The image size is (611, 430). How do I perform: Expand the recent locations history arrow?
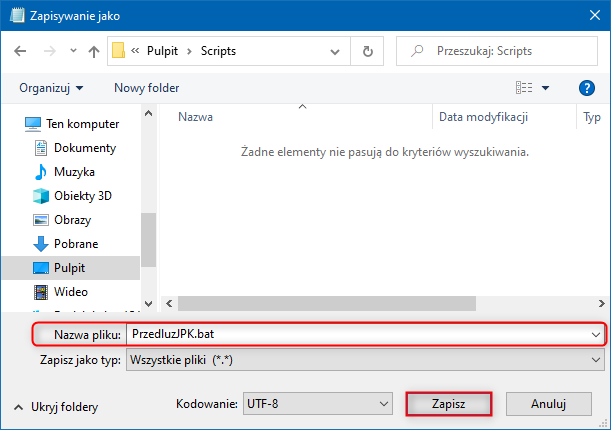click(71, 50)
